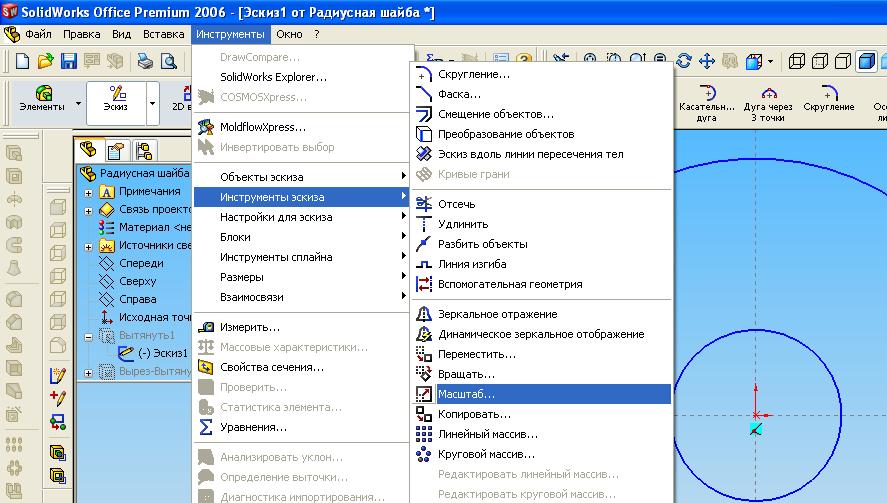
Task: Select Сверху plane in tree
Action: (x=137, y=281)
